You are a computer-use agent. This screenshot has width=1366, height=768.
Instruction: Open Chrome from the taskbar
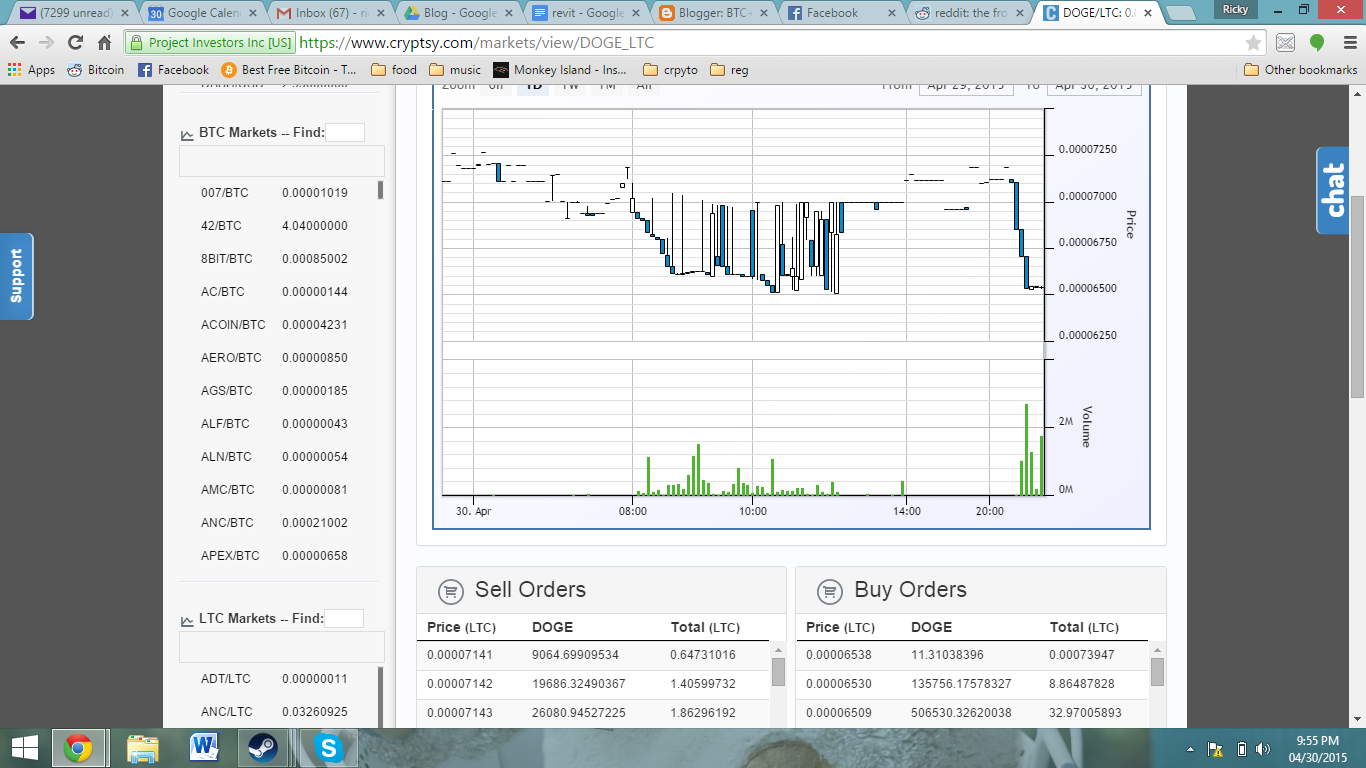[78, 748]
